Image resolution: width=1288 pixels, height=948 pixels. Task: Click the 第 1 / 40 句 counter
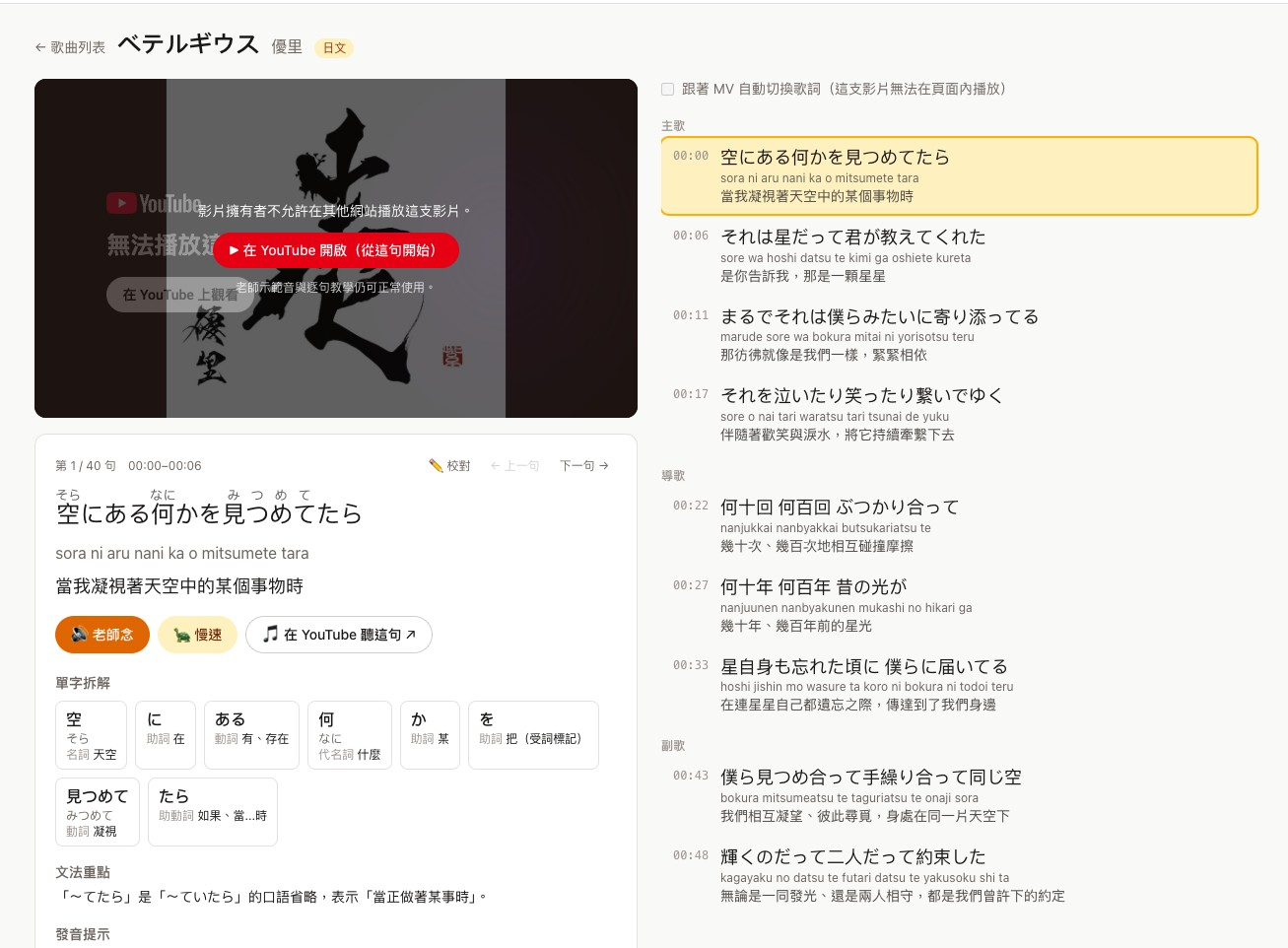coord(86,466)
